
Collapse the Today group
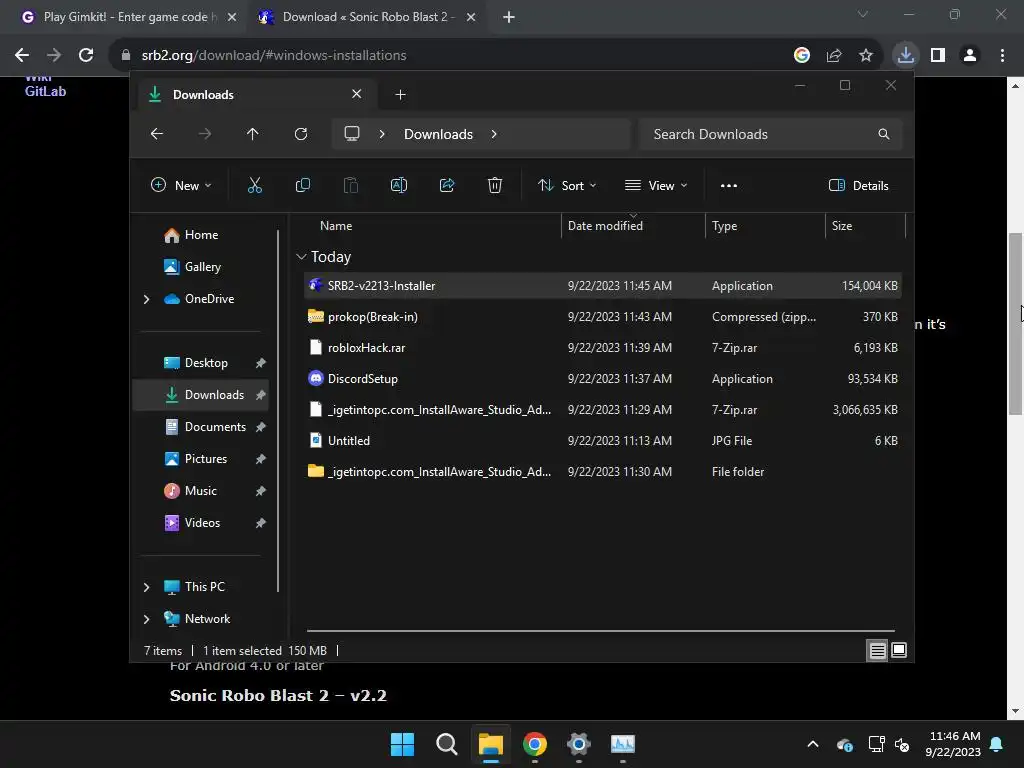tap(301, 257)
